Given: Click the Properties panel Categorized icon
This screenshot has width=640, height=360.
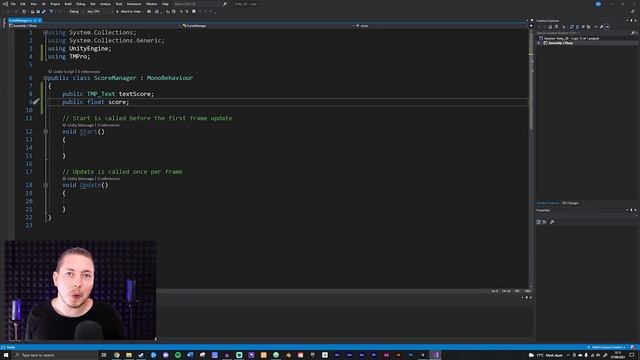Looking at the screenshot, I should click(x=539, y=222).
